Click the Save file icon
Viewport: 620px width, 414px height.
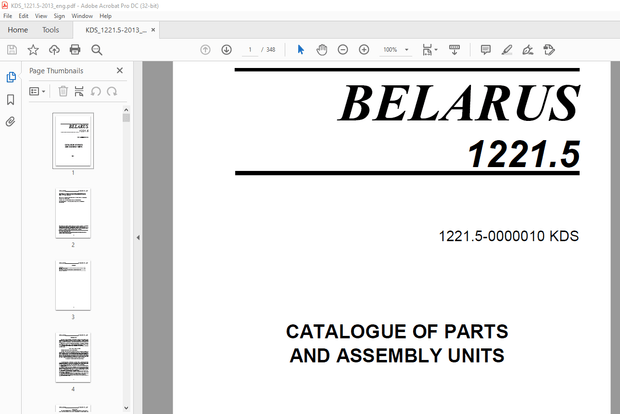[12, 50]
